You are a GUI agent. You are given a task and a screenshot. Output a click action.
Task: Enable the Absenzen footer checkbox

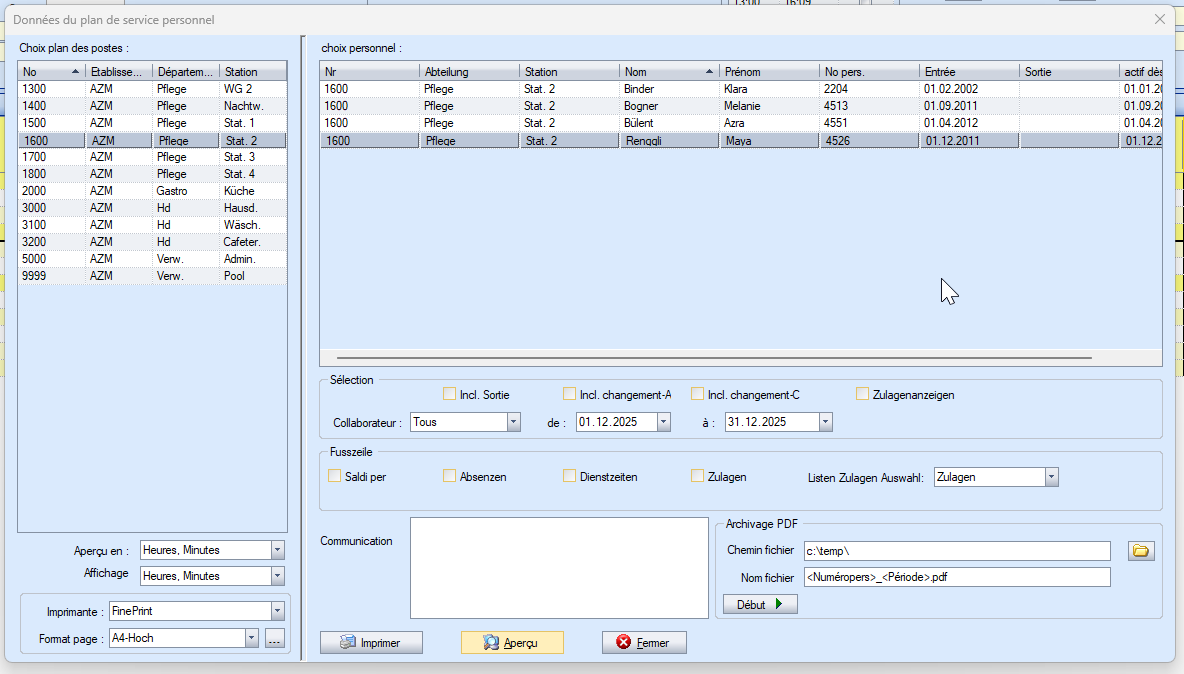(450, 476)
